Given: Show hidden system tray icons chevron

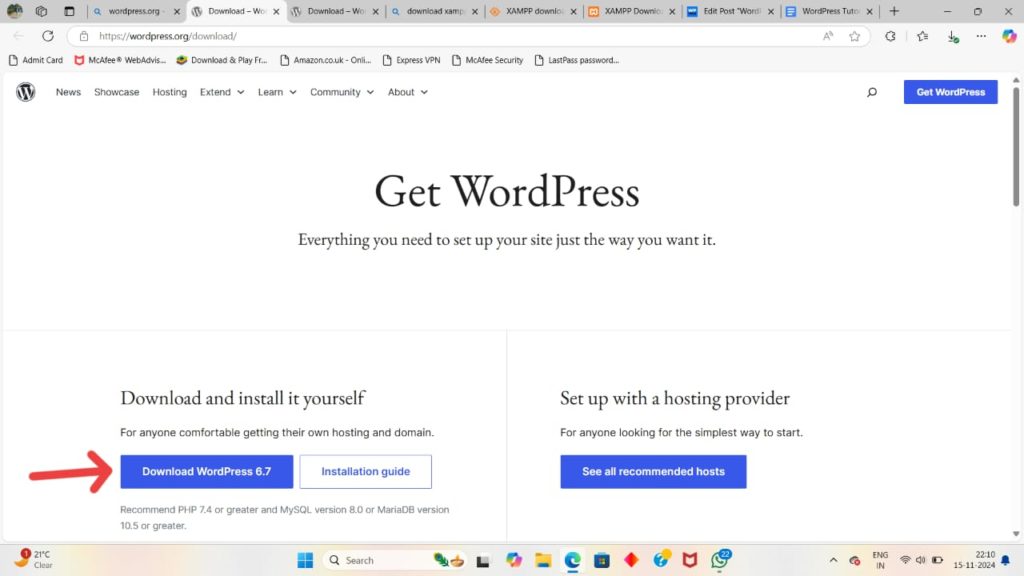Looking at the screenshot, I should (833, 560).
